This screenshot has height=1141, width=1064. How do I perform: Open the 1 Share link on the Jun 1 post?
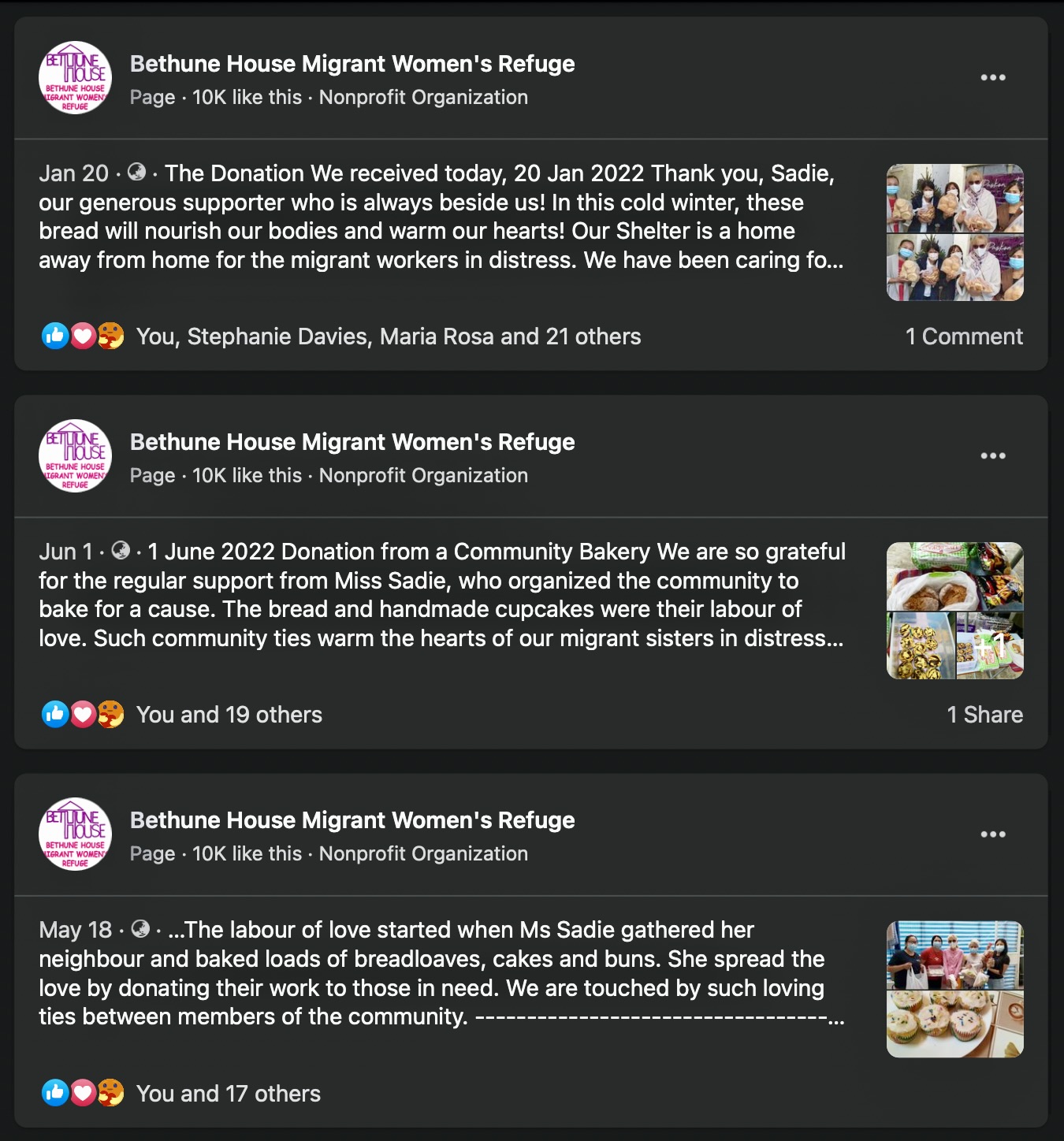click(985, 715)
